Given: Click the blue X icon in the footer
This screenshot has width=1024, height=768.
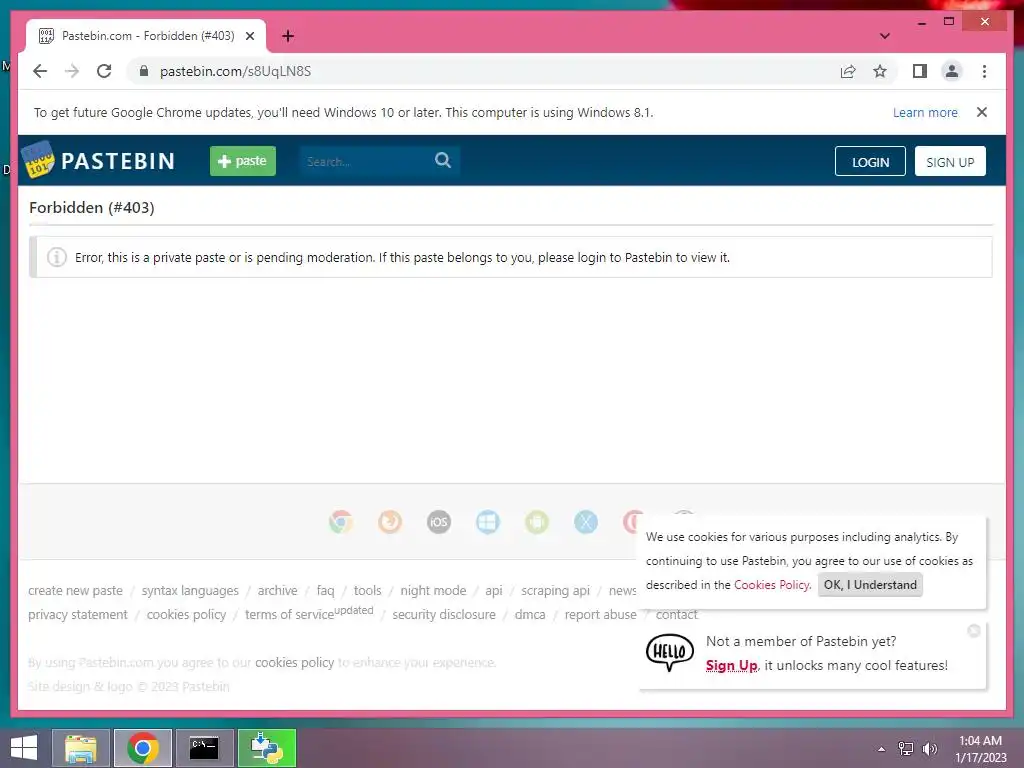Looking at the screenshot, I should click(586, 522).
